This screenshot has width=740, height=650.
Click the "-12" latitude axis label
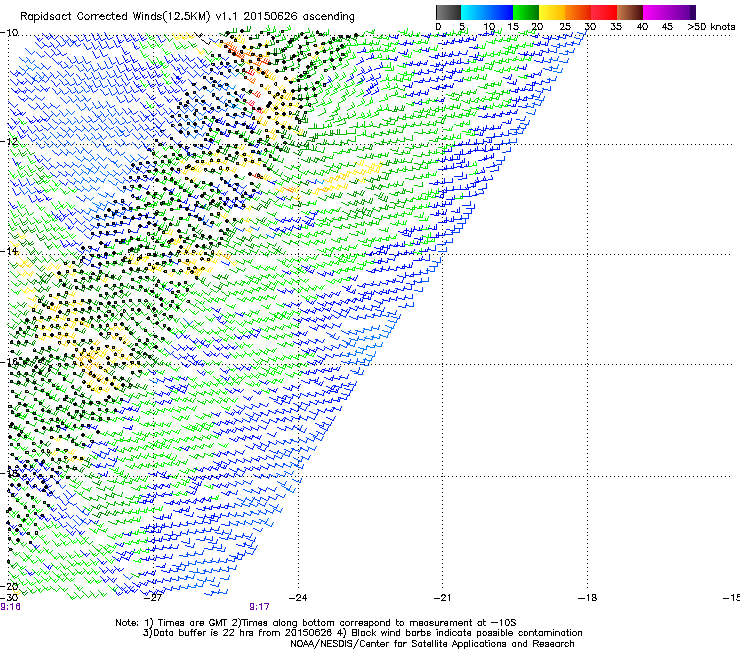tap(9, 142)
